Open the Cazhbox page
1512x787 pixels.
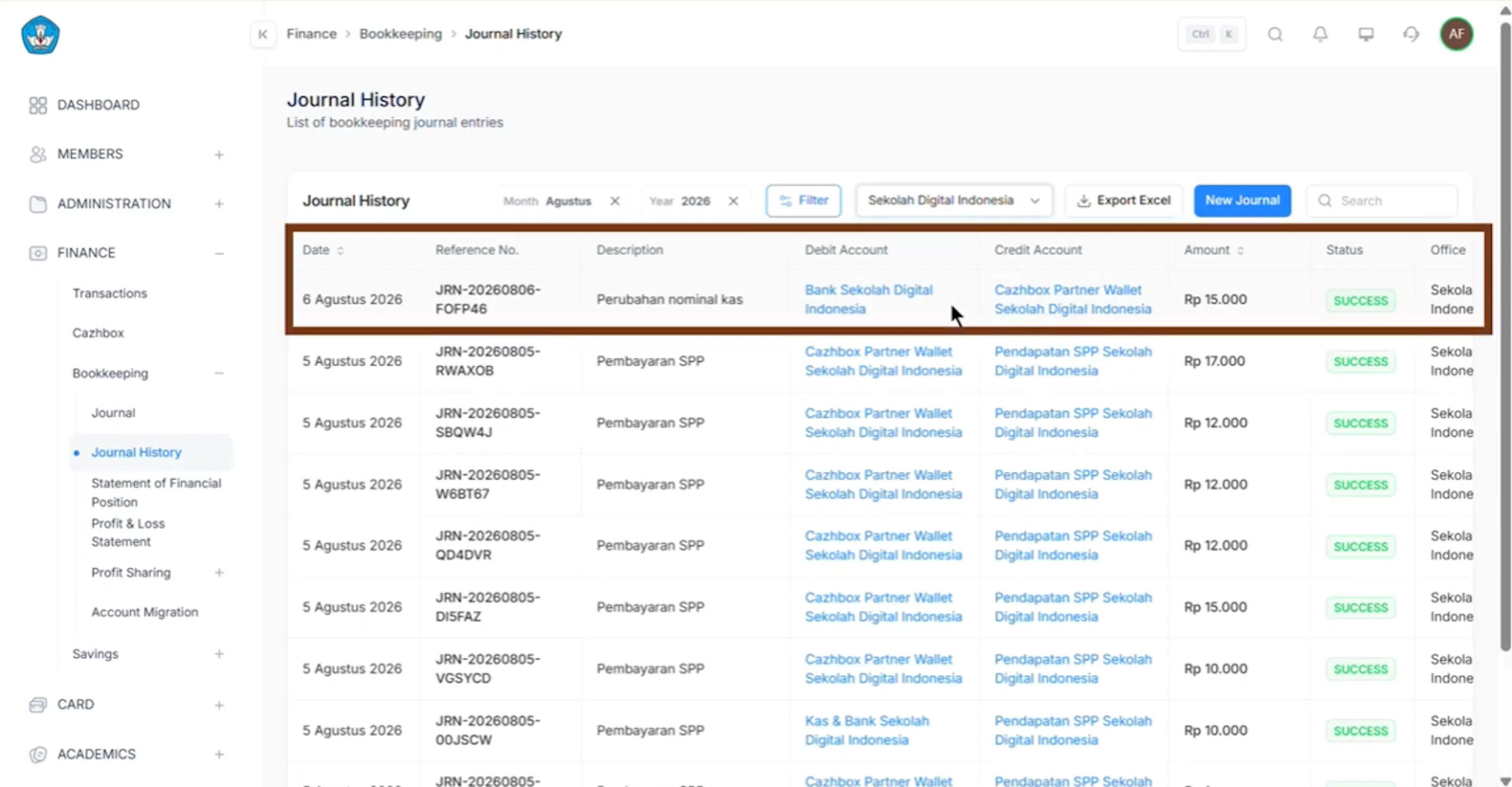pyautogui.click(x=98, y=333)
